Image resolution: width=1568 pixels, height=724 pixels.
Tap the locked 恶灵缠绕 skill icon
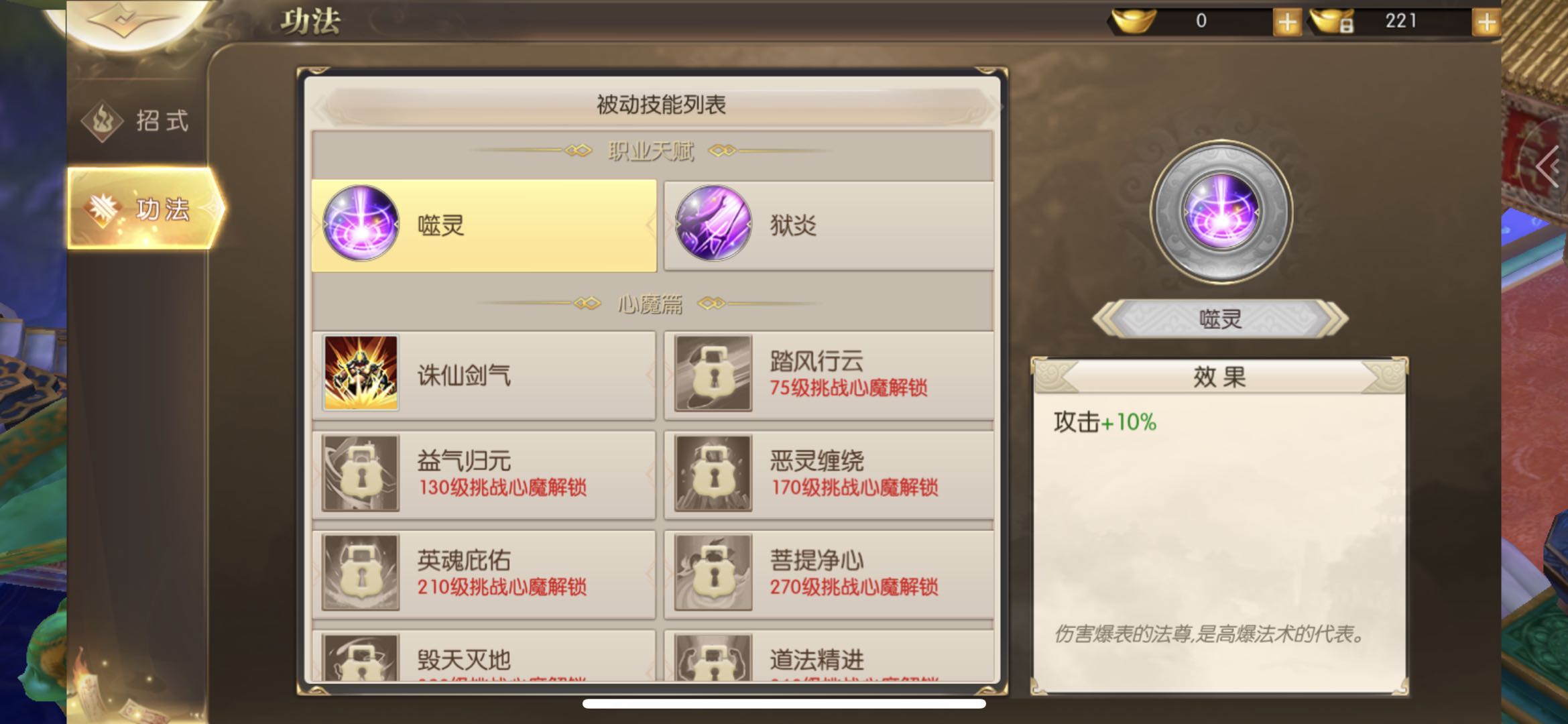coord(713,473)
